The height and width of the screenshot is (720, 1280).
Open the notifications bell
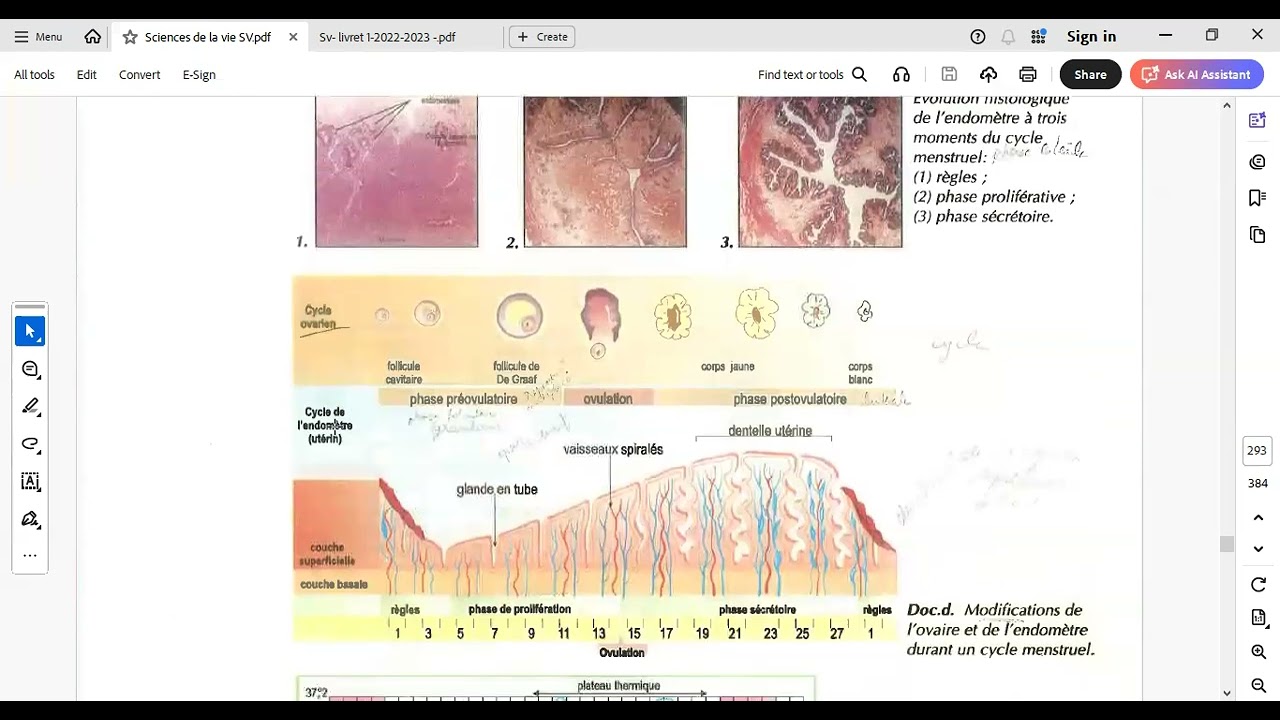[x=1008, y=37]
